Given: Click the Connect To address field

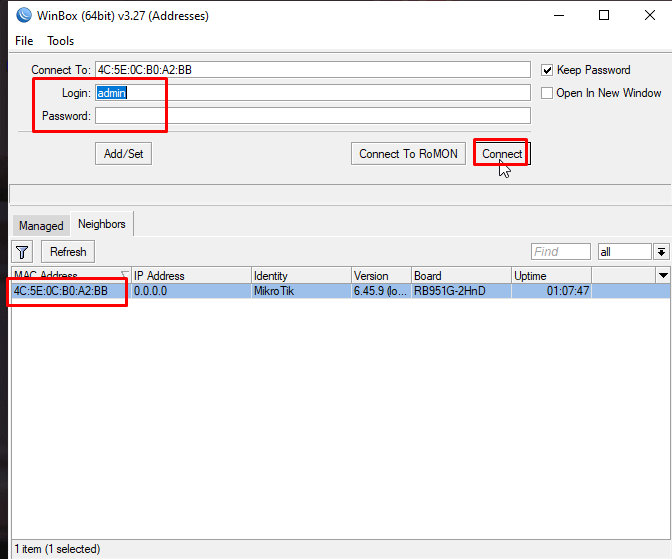Looking at the screenshot, I should 312,70.
